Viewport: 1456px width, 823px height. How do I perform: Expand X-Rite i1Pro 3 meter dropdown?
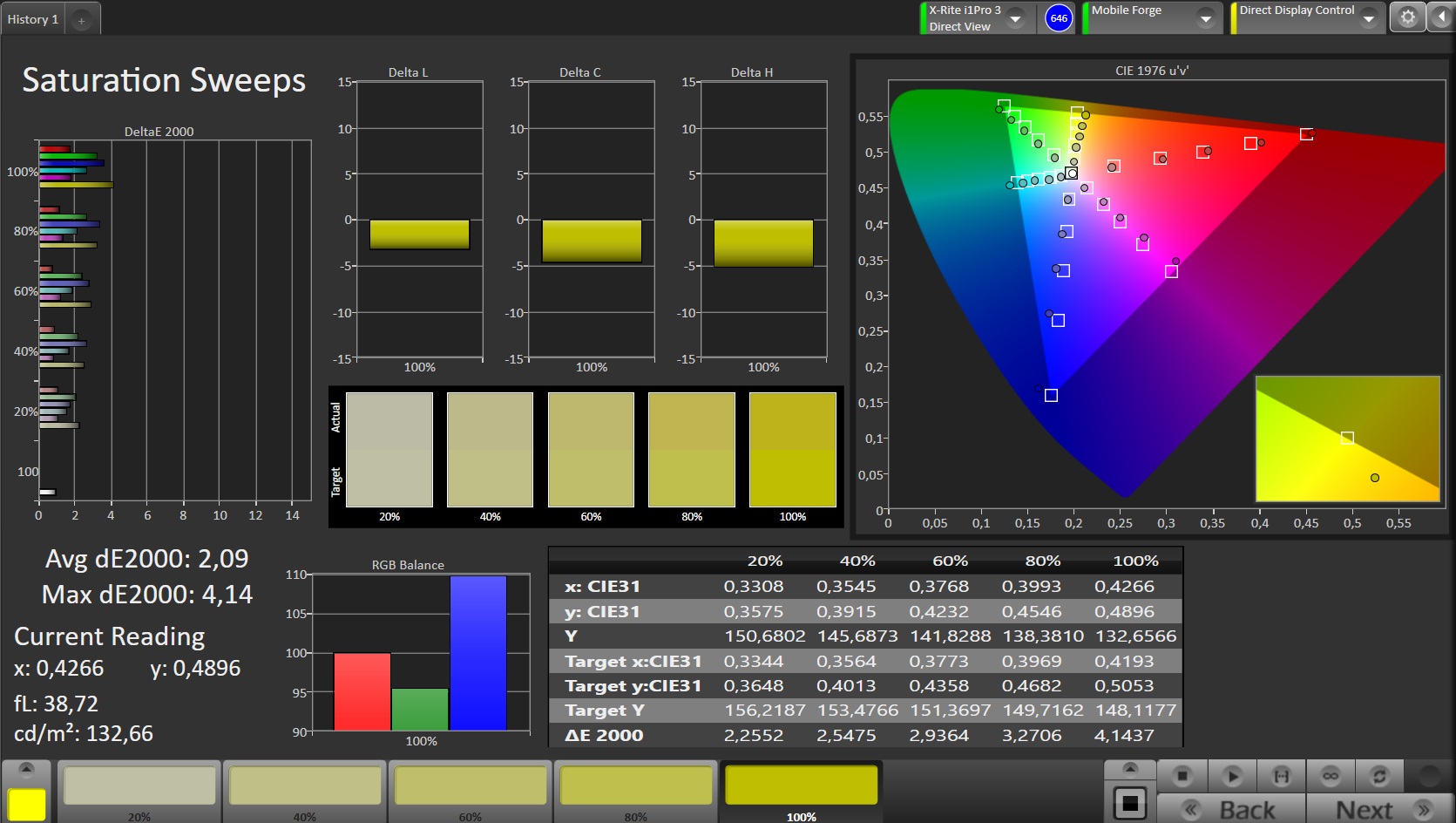(1016, 18)
